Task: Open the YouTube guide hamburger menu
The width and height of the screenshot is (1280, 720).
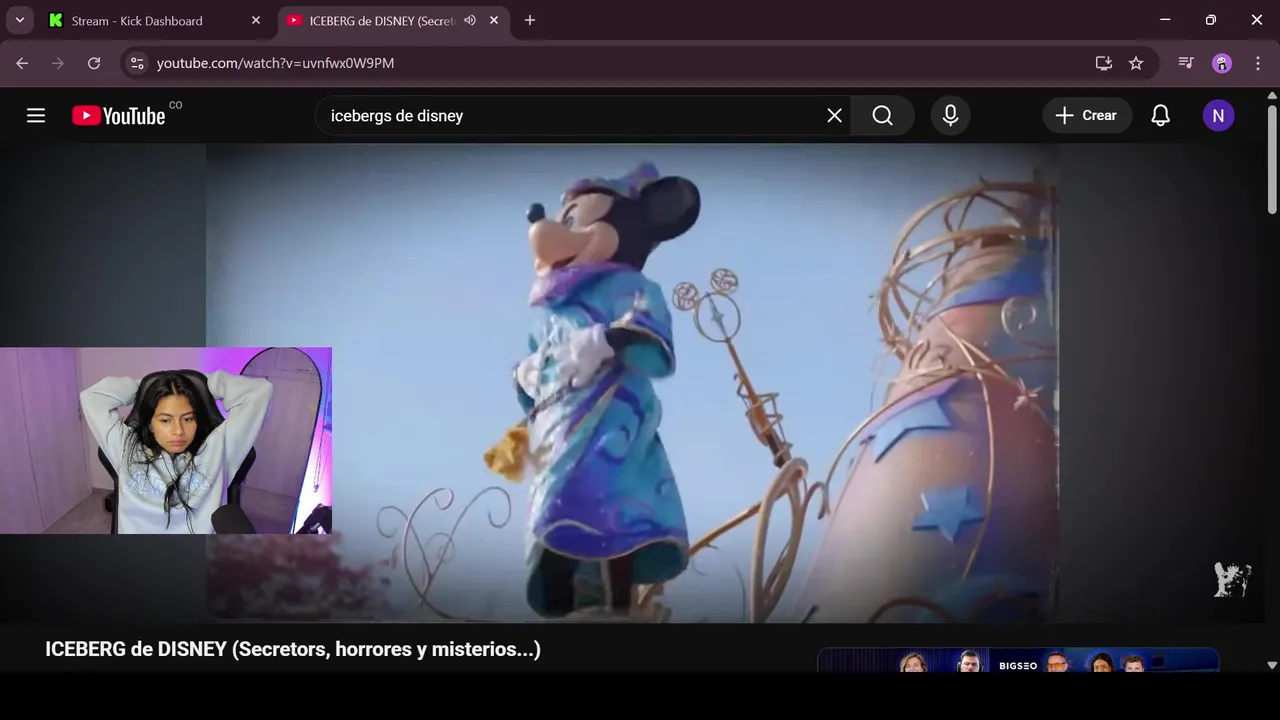Action: (36, 116)
